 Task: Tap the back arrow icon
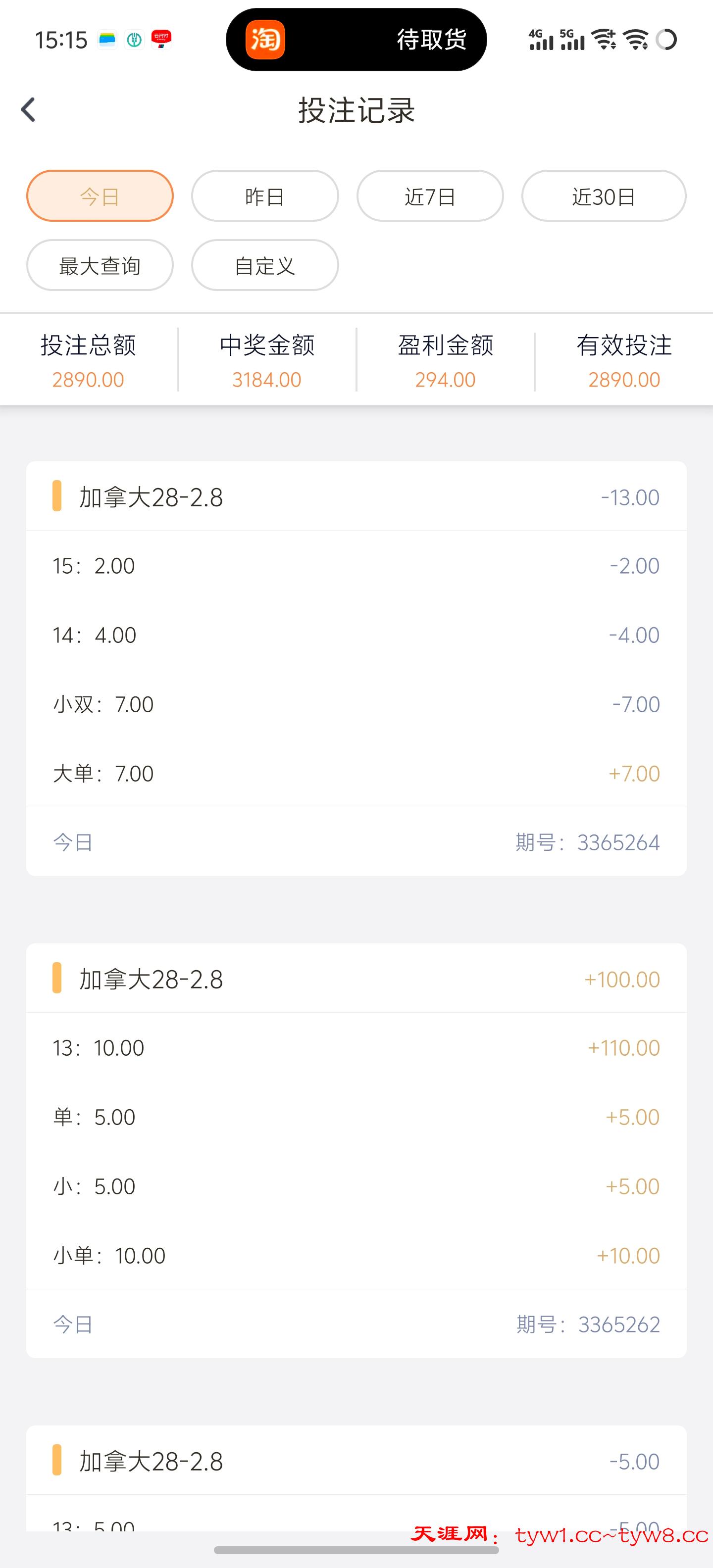[x=28, y=110]
